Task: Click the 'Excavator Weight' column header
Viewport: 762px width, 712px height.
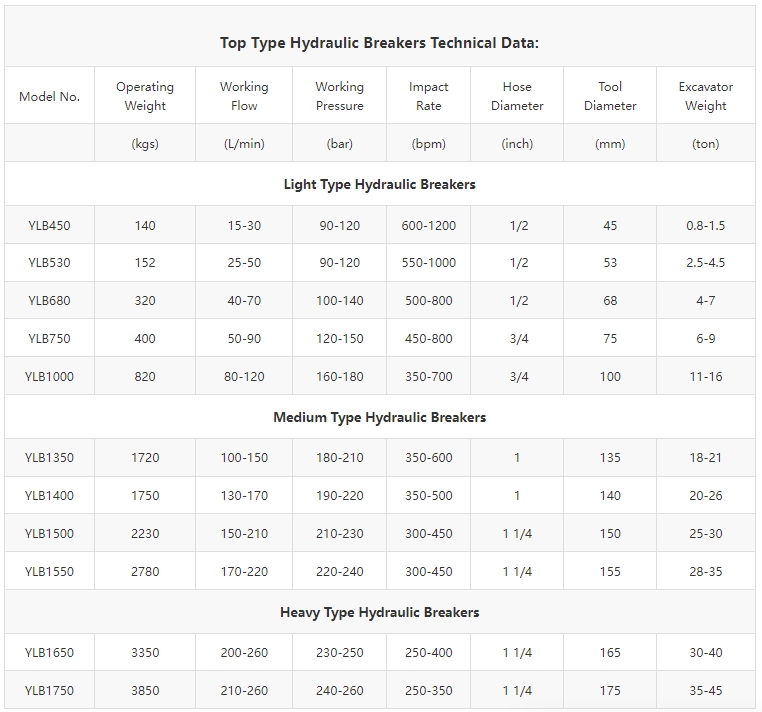Action: pyautogui.click(x=706, y=96)
